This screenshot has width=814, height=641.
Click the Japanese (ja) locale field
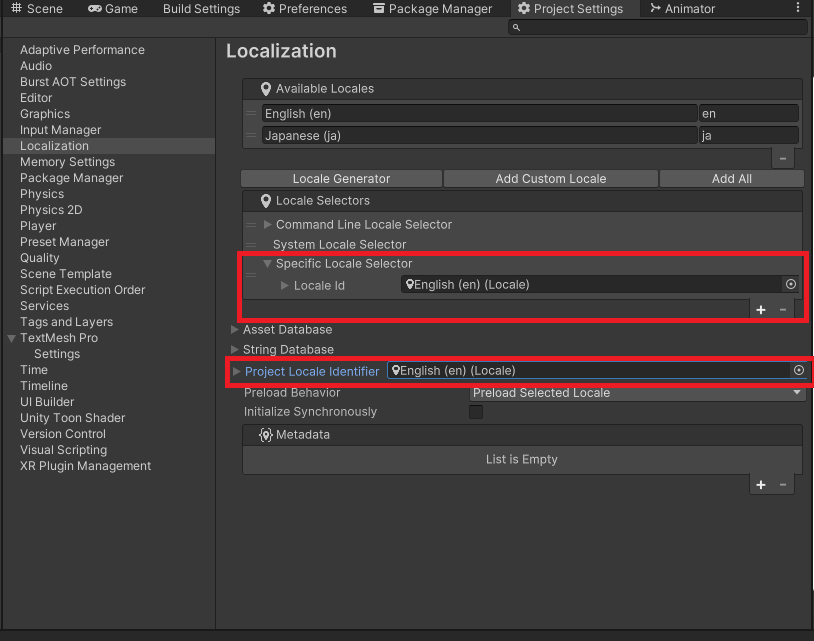tap(480, 135)
